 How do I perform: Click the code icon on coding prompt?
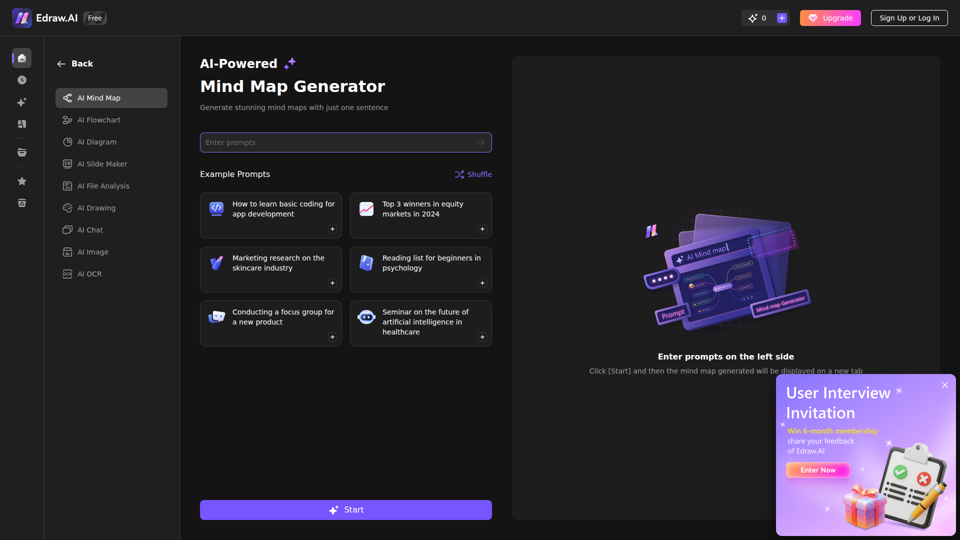[216, 208]
